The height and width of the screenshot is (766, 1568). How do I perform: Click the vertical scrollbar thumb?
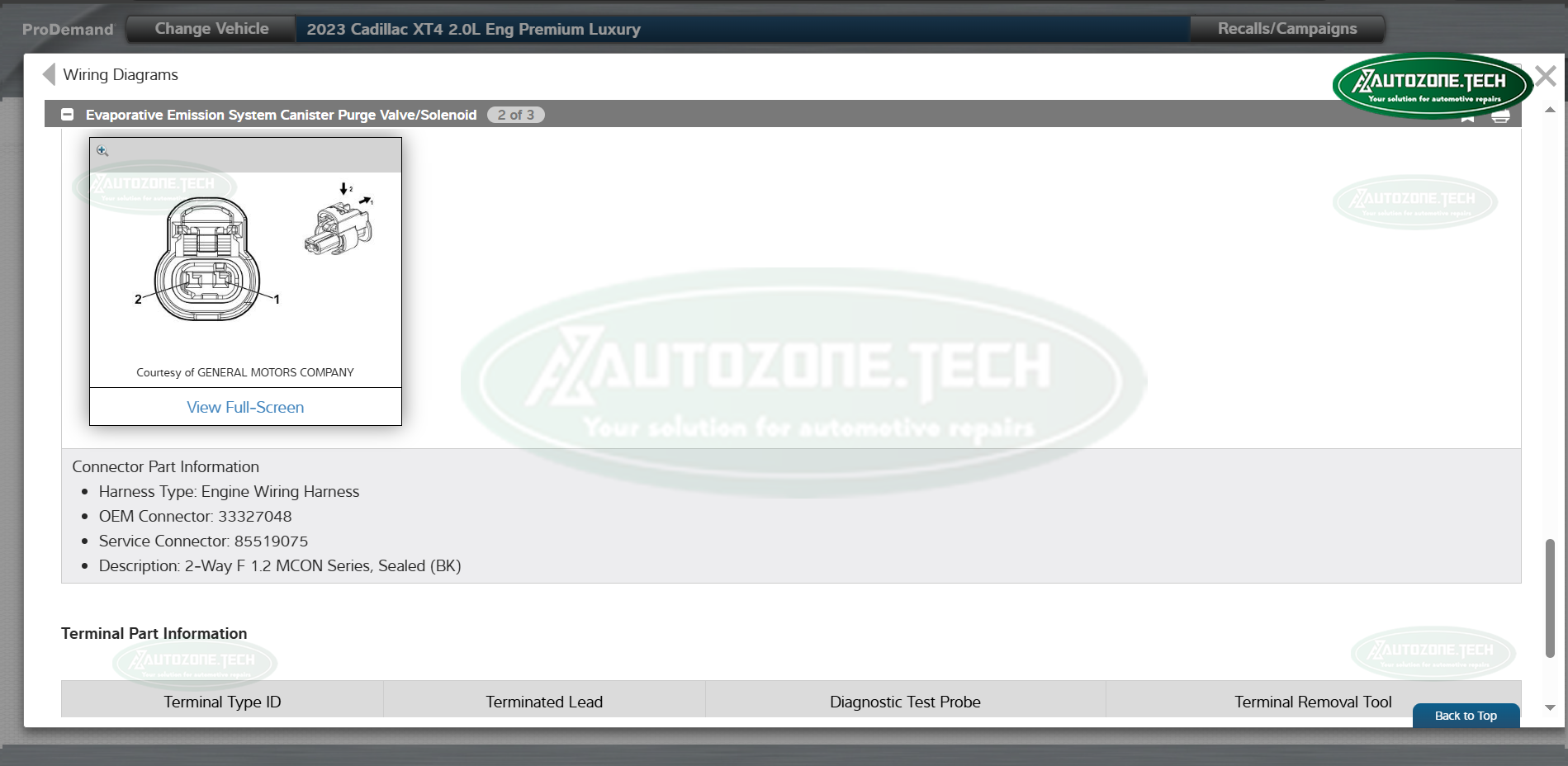click(1550, 598)
